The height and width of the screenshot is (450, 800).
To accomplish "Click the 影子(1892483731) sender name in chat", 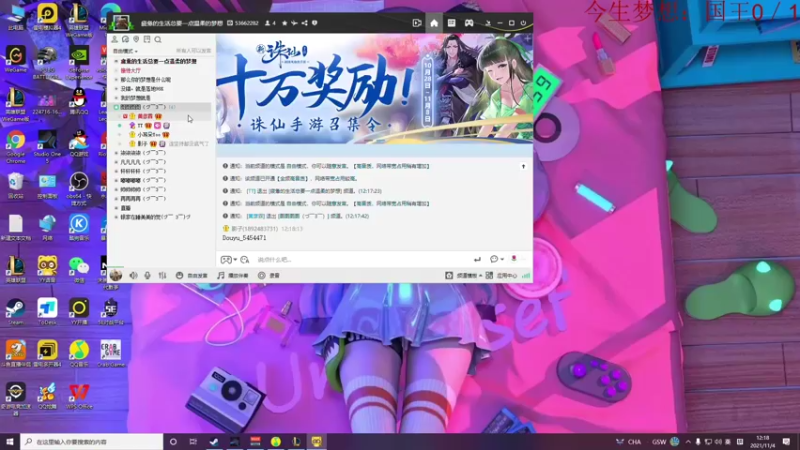I will click(x=255, y=229).
